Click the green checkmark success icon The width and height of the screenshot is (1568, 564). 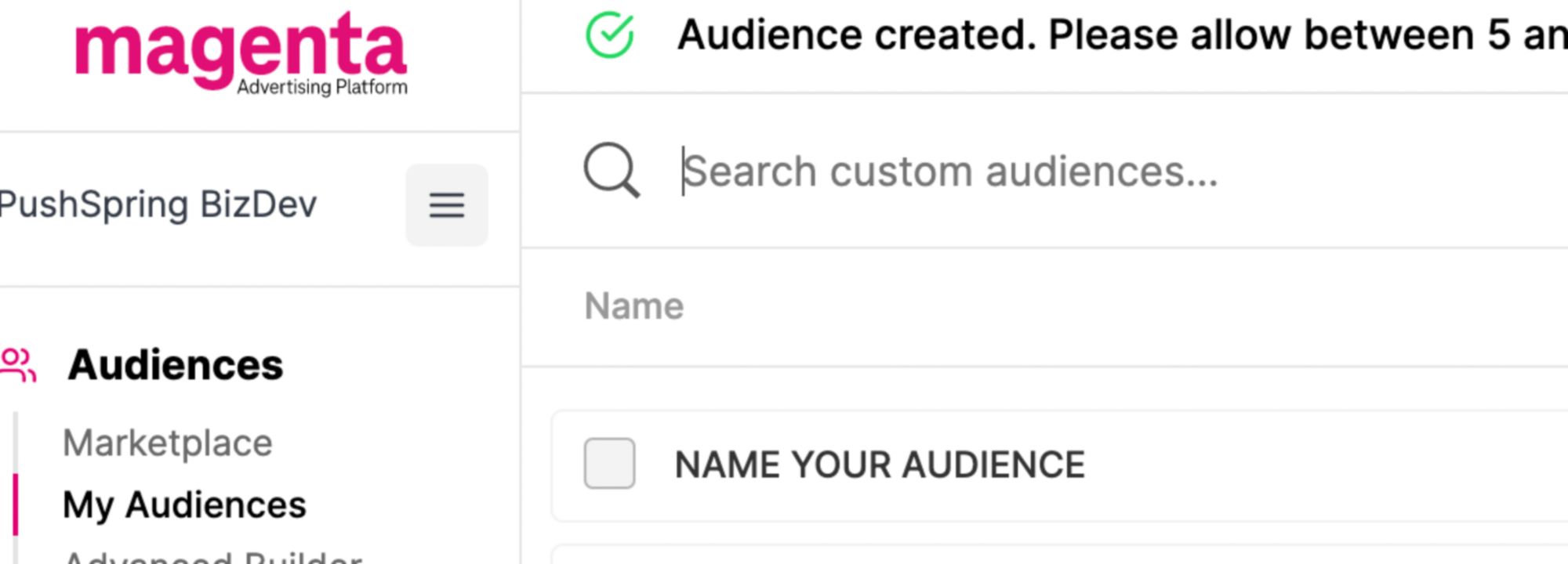(x=610, y=35)
